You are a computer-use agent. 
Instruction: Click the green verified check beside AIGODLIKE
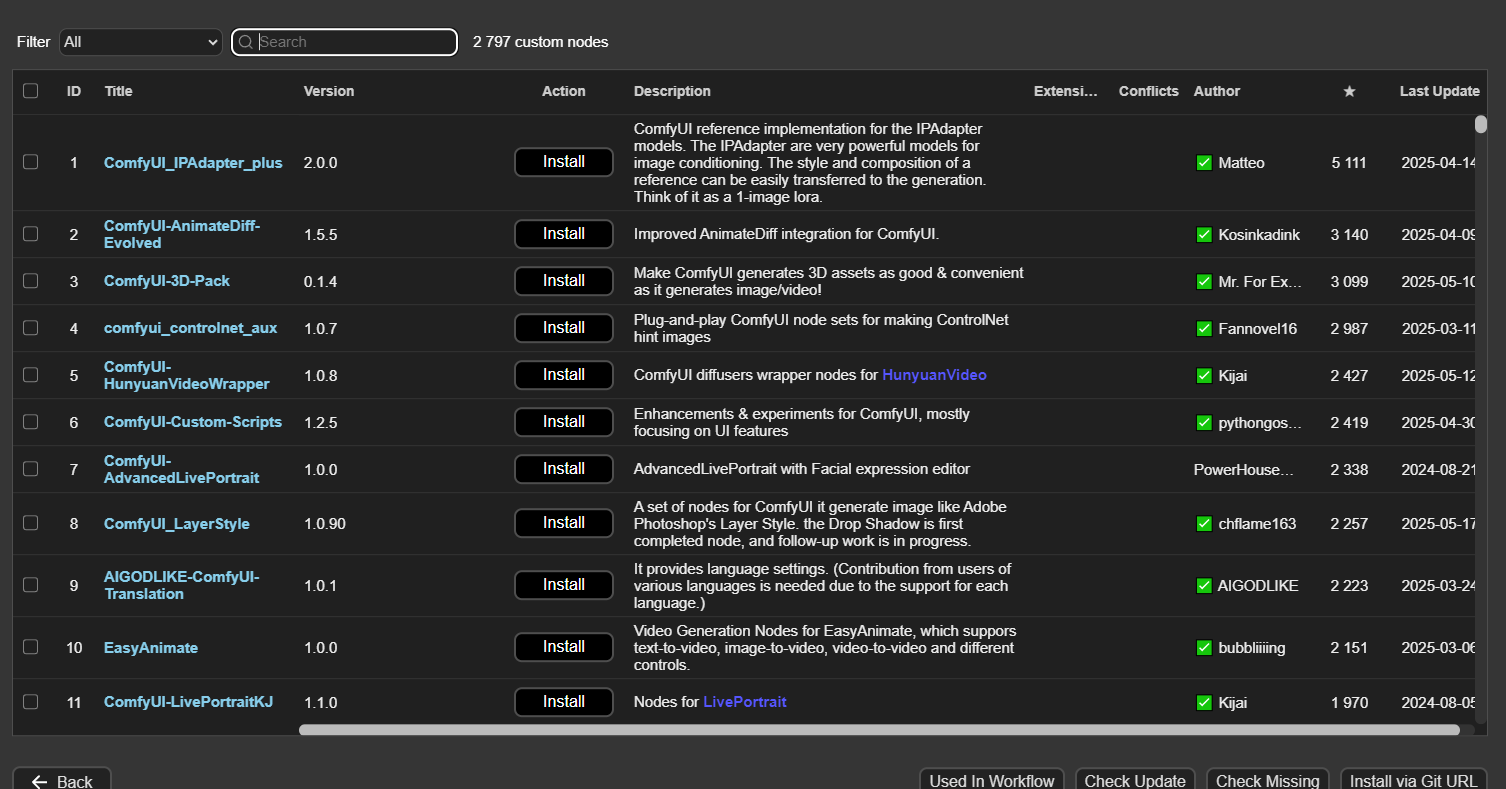1204,586
